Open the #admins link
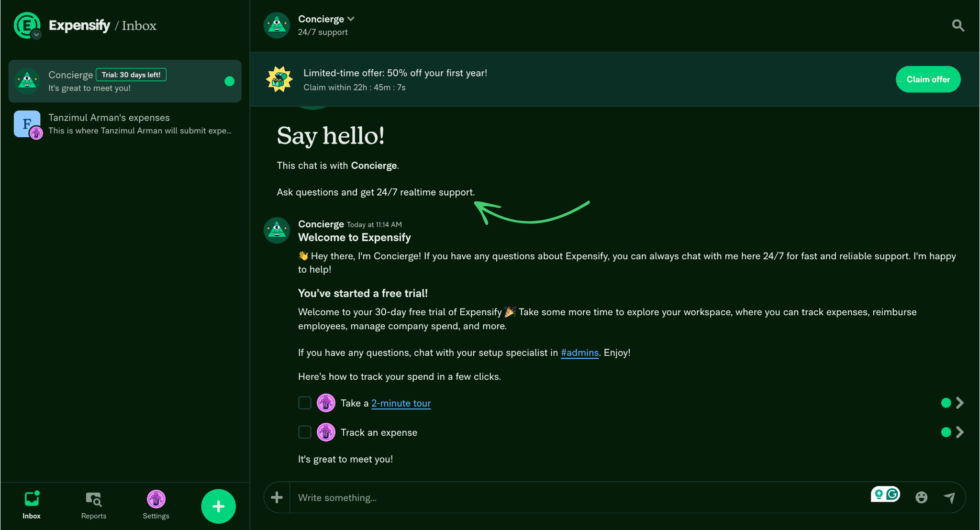Viewport: 980px width, 530px height. 579,352
